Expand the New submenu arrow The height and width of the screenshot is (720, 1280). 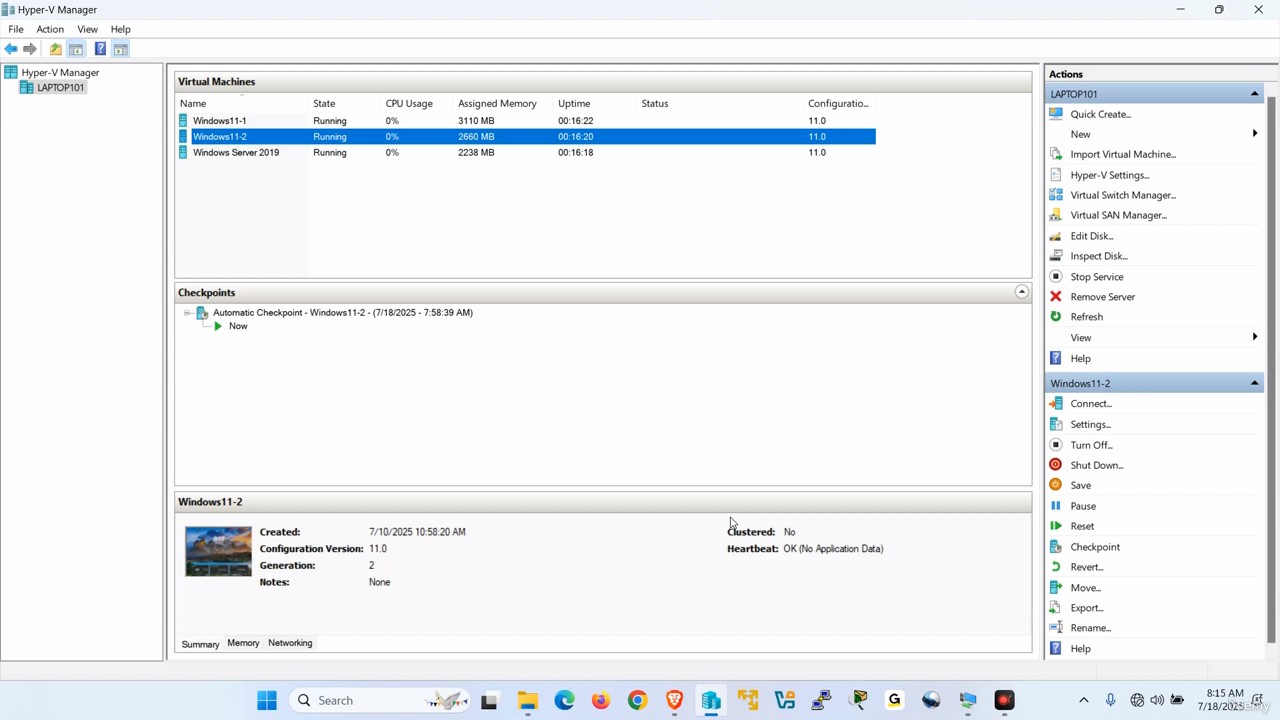[1255, 134]
